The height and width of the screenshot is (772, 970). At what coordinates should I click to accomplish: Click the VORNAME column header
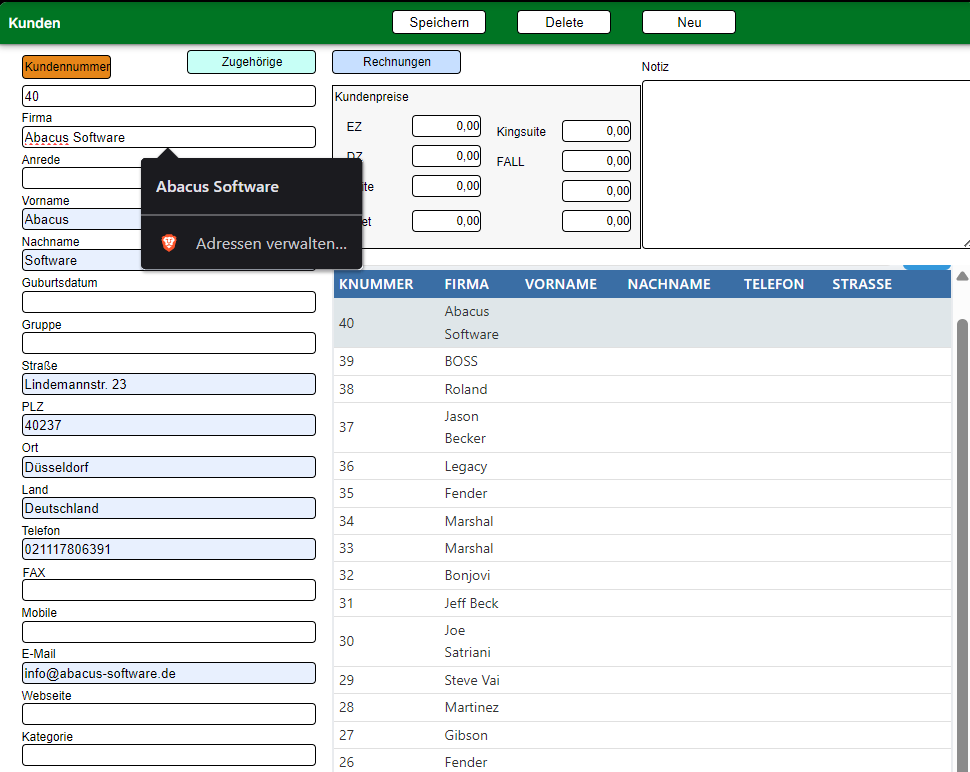[560, 284]
